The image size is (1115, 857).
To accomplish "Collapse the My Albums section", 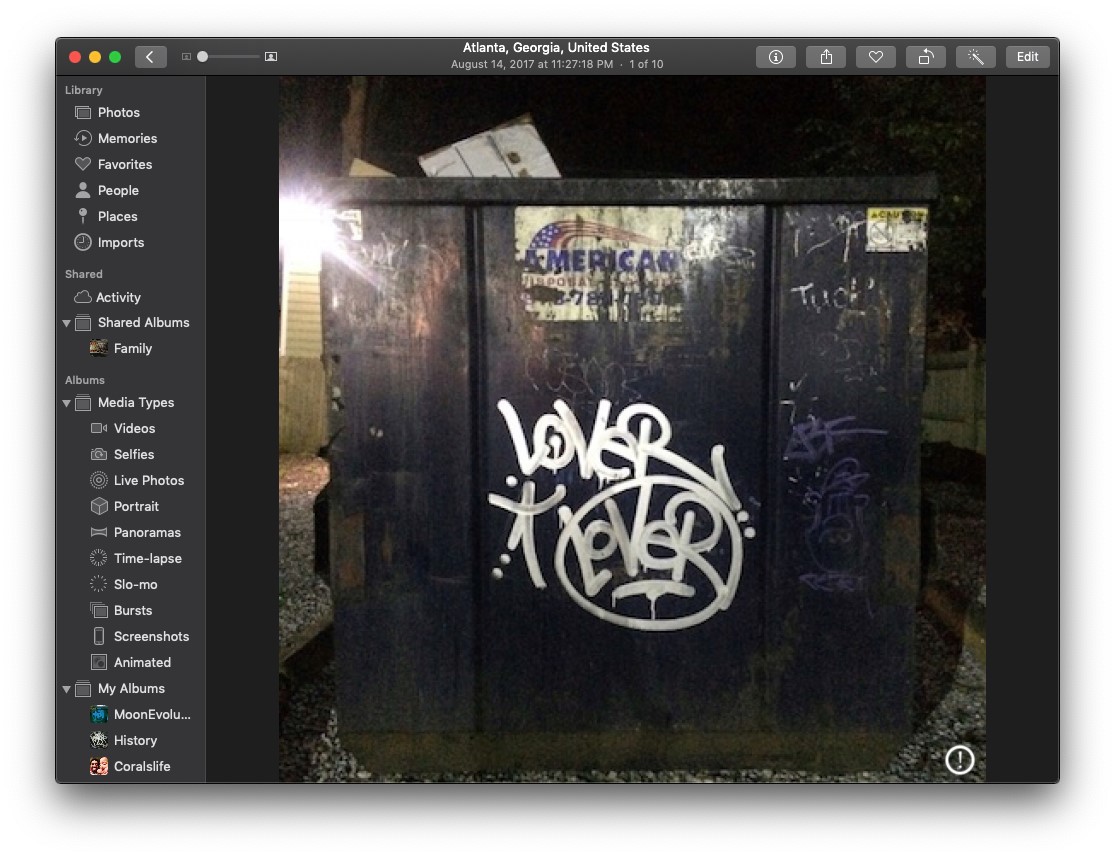I will tap(67, 689).
